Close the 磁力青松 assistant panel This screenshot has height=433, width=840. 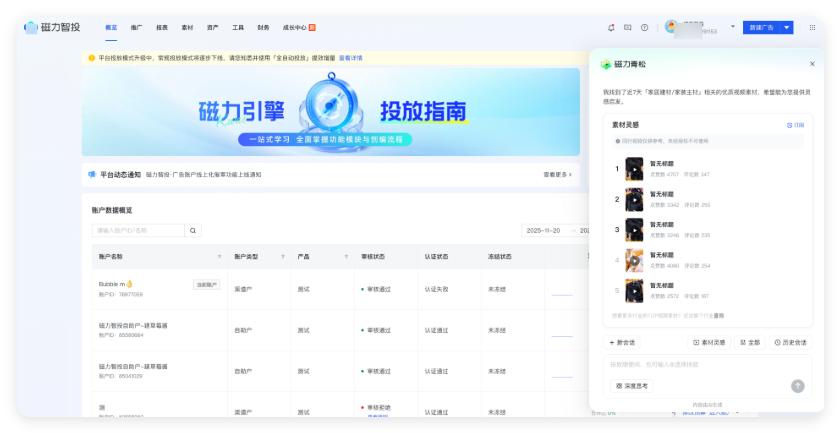point(812,64)
